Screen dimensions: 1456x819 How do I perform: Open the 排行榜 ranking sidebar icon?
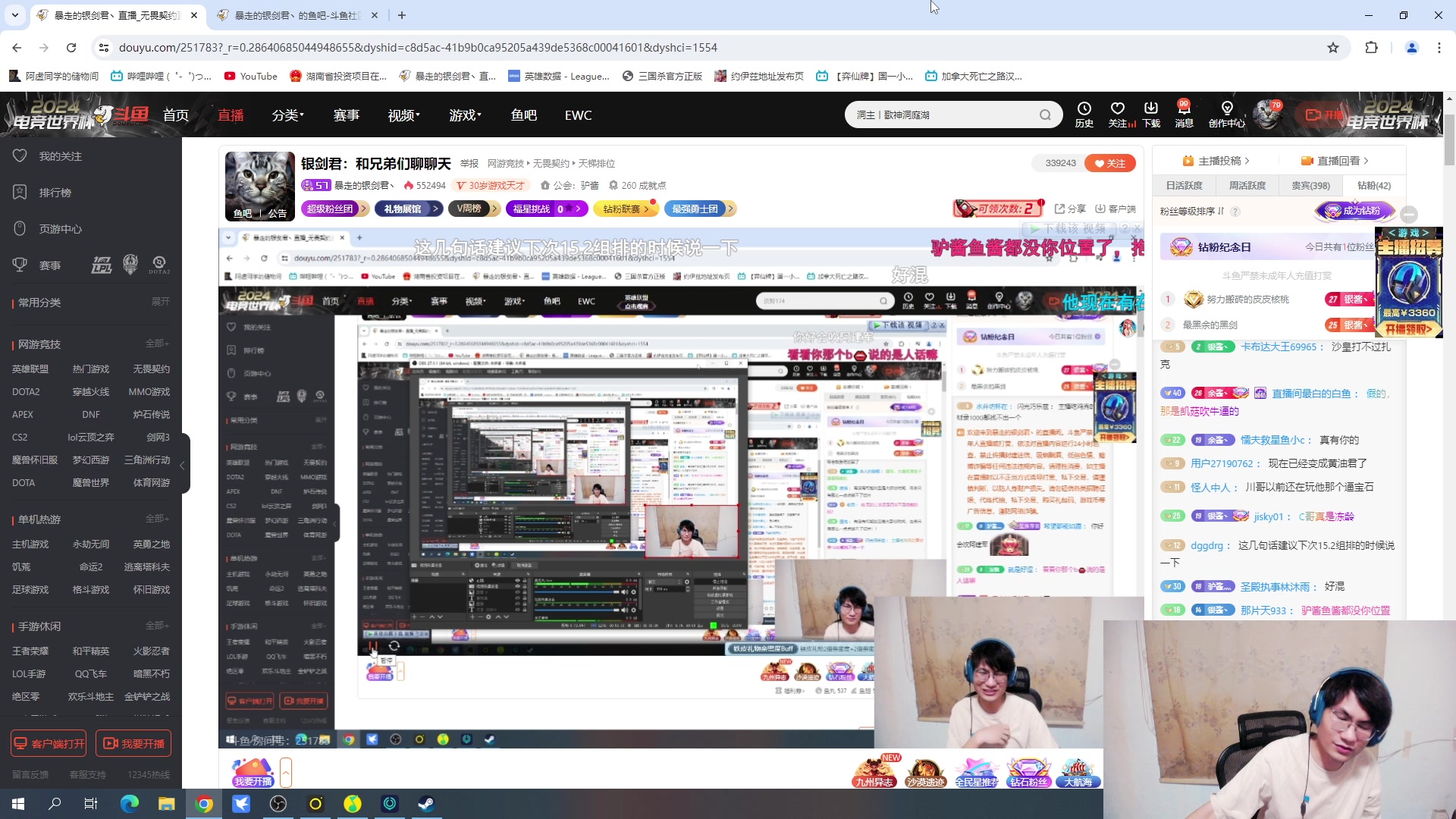pos(55,192)
